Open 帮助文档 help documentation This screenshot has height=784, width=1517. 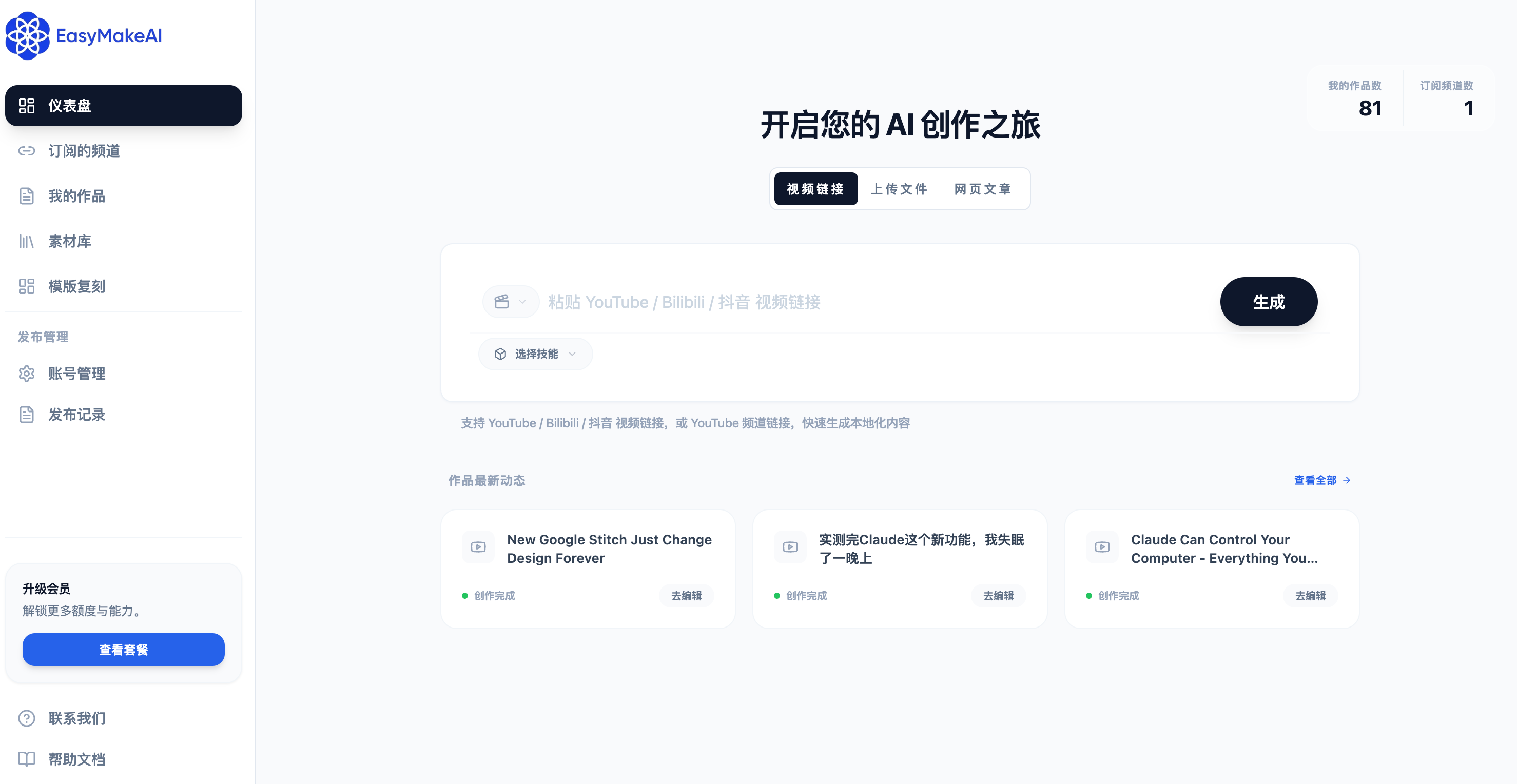(76, 759)
